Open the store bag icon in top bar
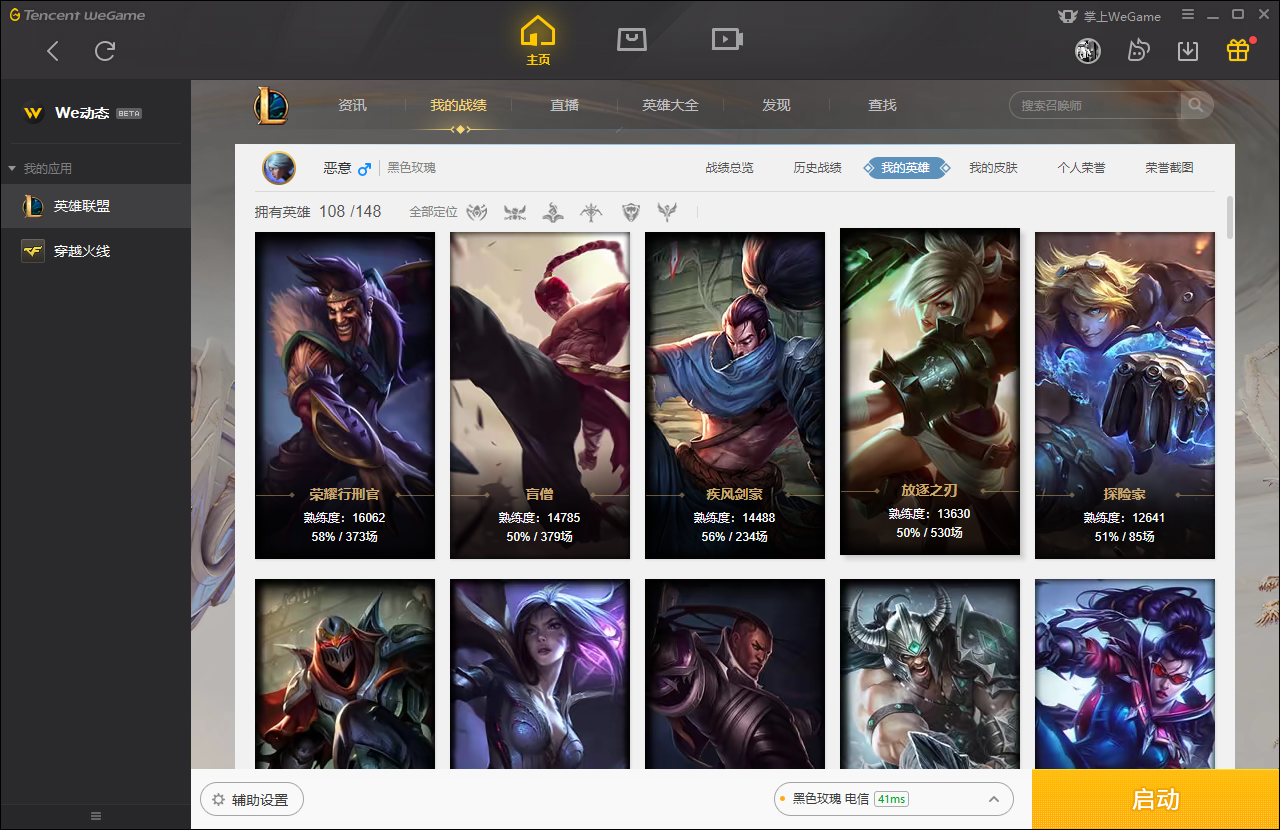Screen dimensions: 1280x830 point(632,39)
